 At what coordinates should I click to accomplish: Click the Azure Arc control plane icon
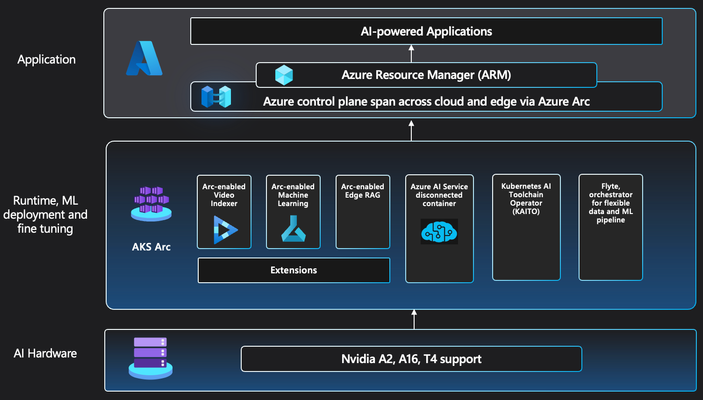point(216,96)
